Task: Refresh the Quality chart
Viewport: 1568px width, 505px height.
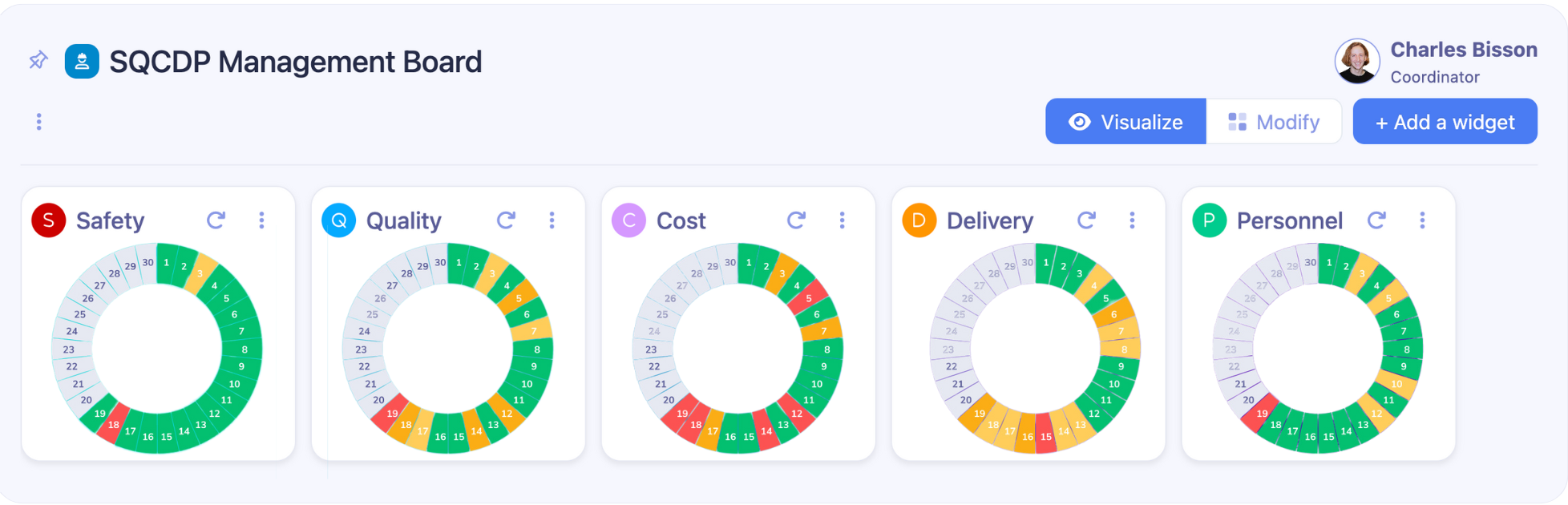Action: click(506, 220)
